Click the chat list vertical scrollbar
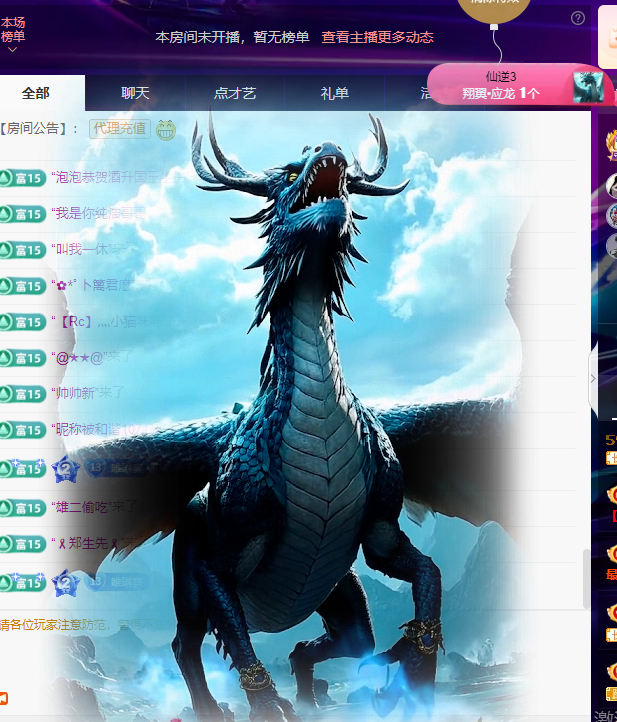Screen dimensions: 617x722 (x=586, y=579)
